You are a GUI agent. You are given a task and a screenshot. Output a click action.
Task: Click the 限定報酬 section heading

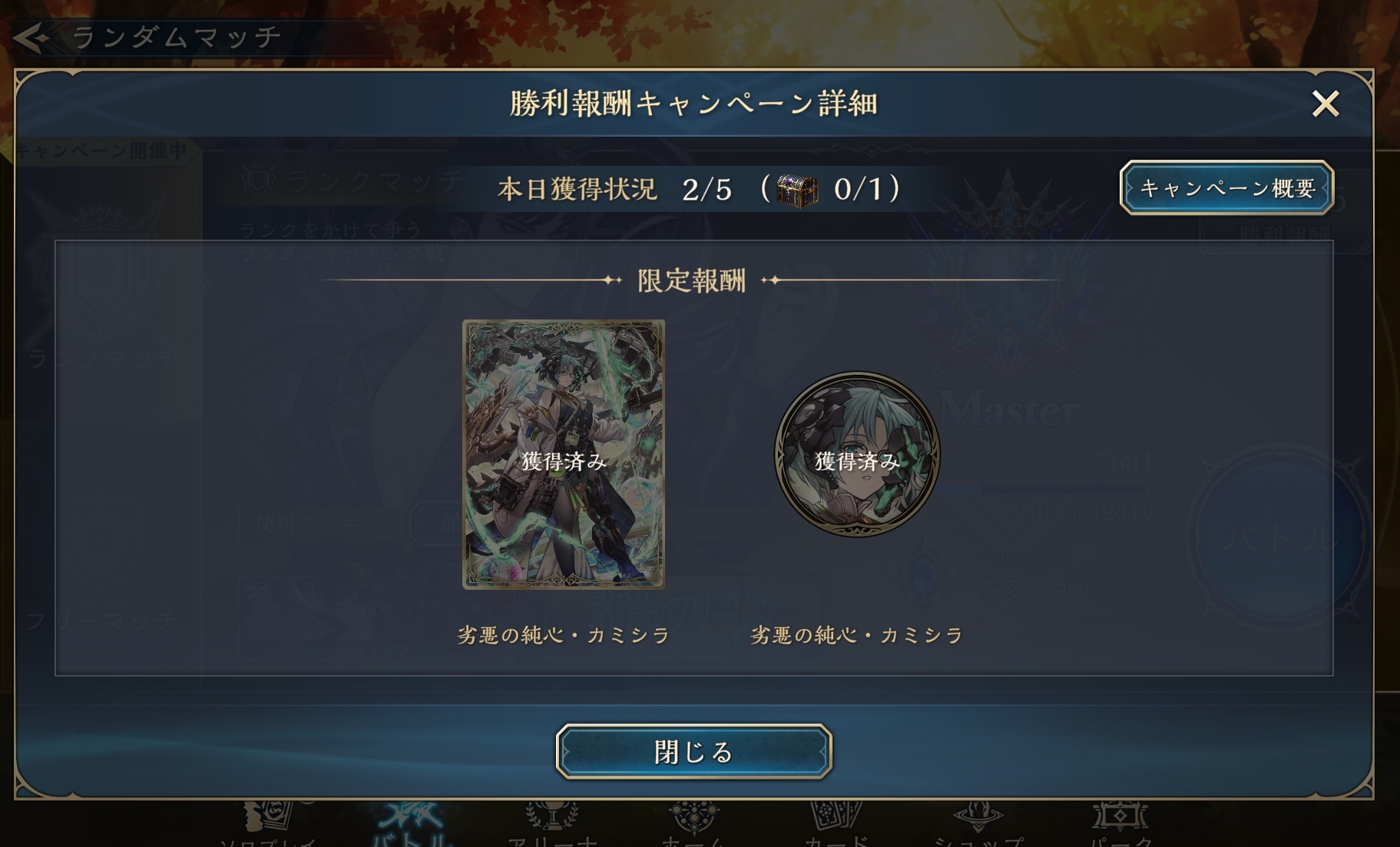[x=691, y=280]
